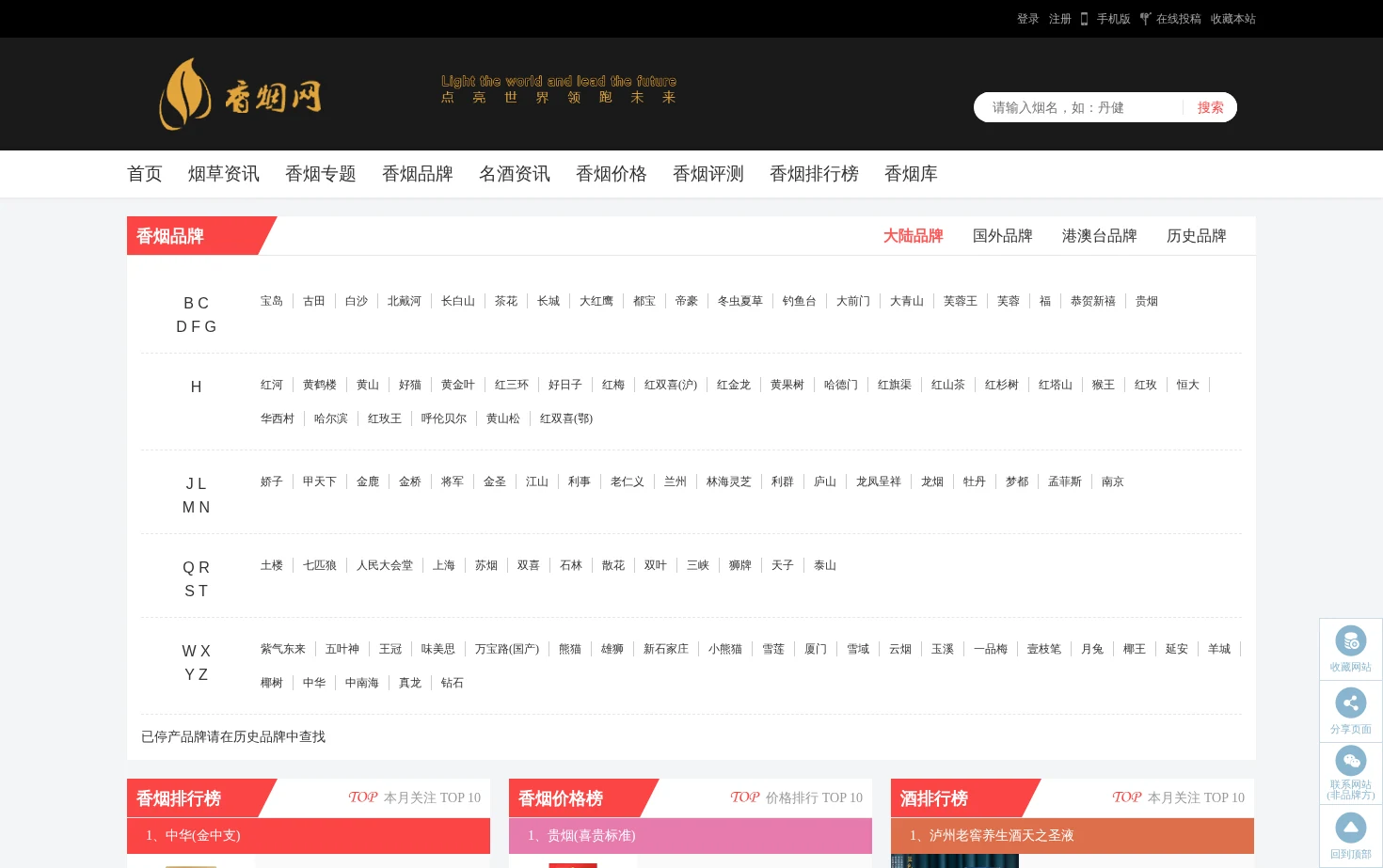
Task: Open 香烟价格 navigation item
Action: coord(612,174)
